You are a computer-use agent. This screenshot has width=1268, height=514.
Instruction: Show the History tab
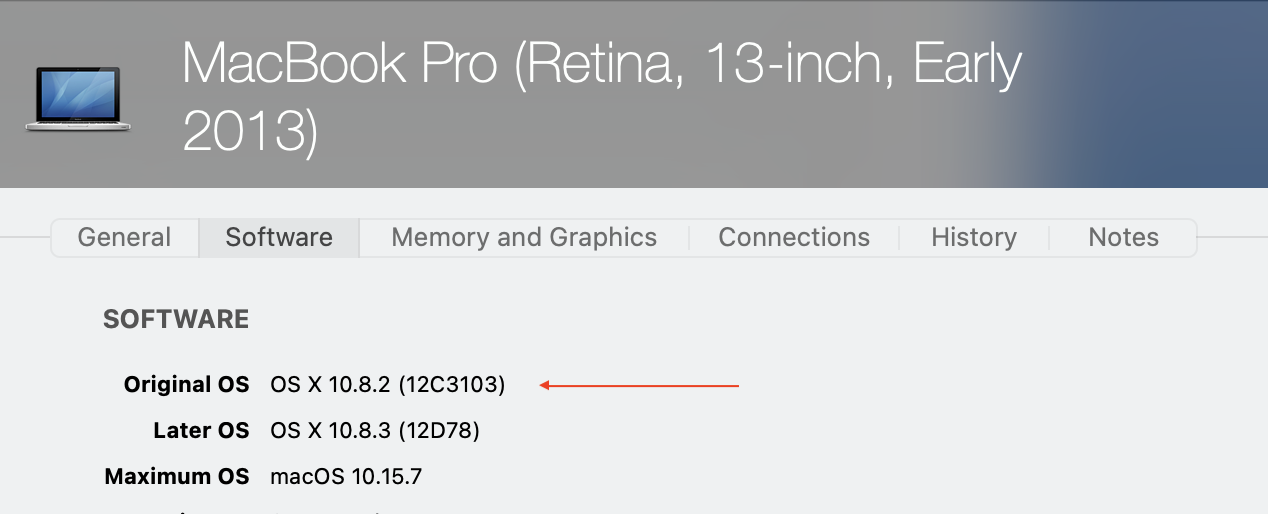tap(973, 238)
